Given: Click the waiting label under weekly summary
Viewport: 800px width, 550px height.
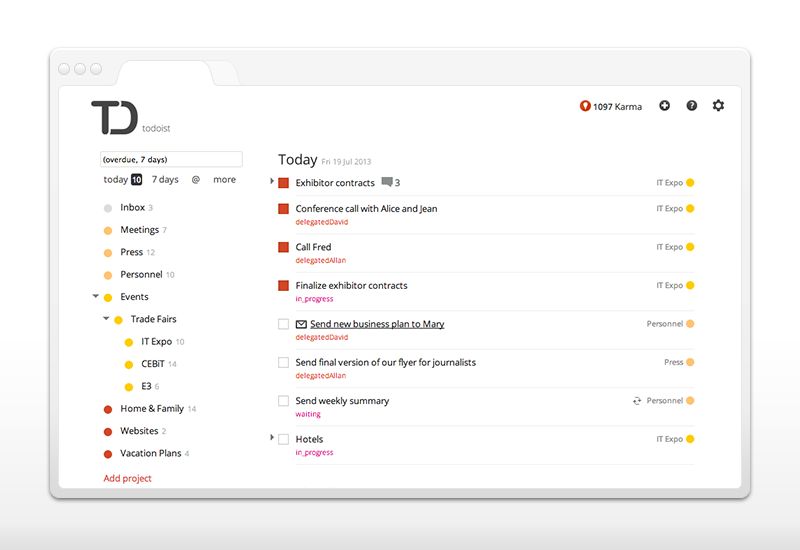Looking at the screenshot, I should [x=308, y=414].
